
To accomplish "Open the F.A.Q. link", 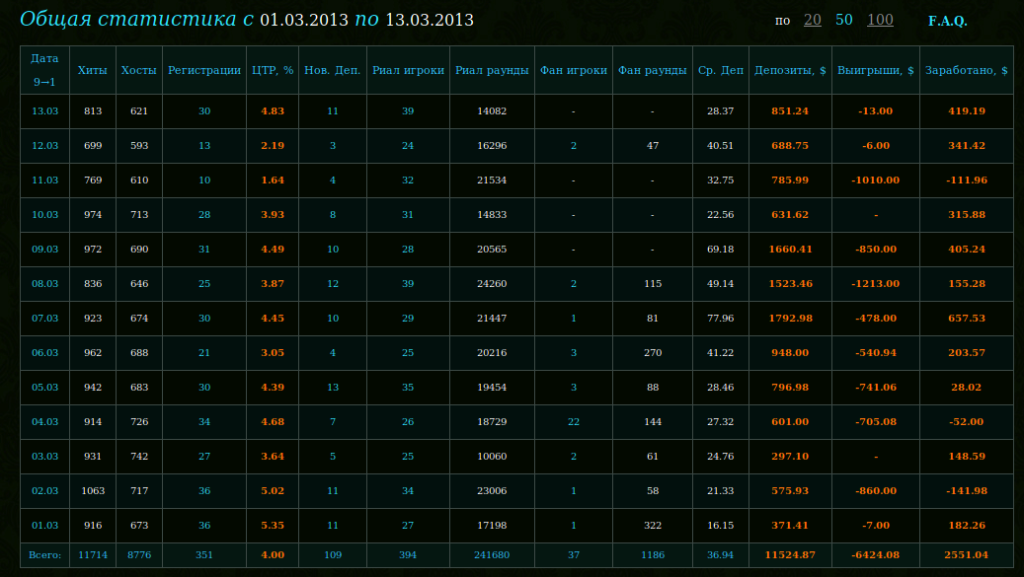I will coord(948,21).
